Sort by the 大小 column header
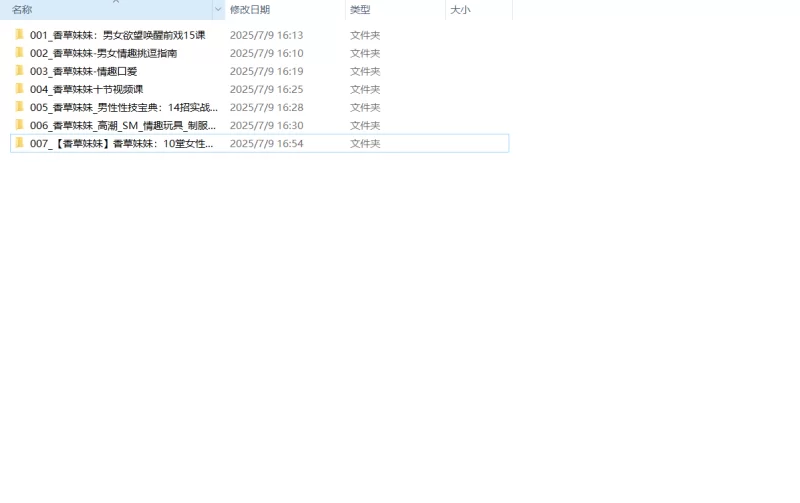This screenshot has width=800, height=503. [x=460, y=10]
